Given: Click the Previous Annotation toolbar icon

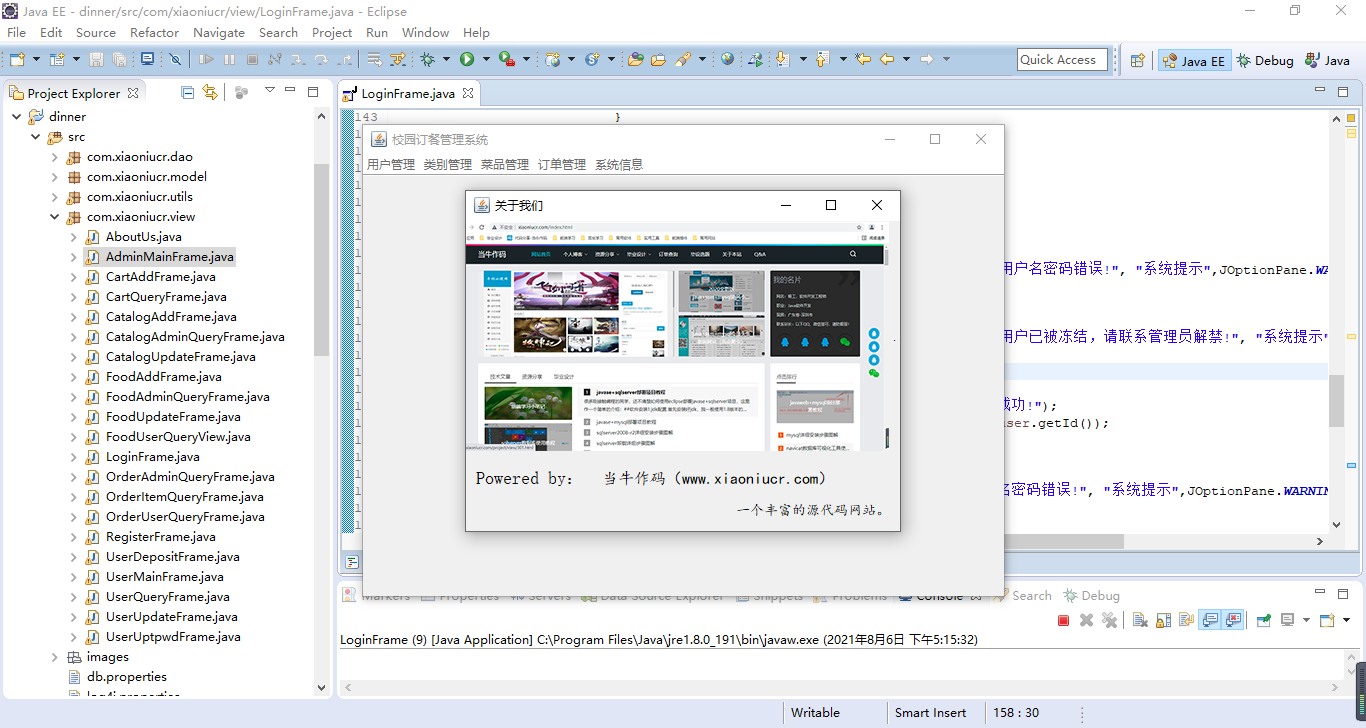Looking at the screenshot, I should pos(823,60).
